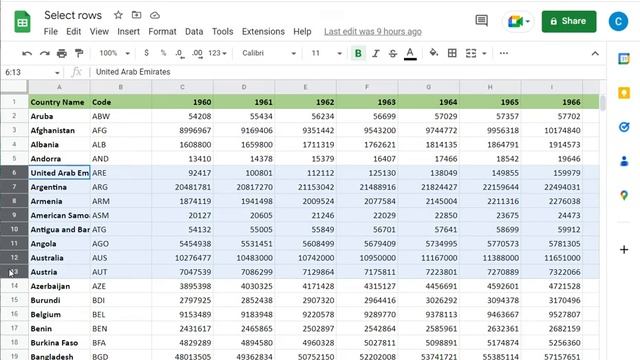The image size is (640, 360).
Task: Click into the formula bar
Action: coord(347,72)
